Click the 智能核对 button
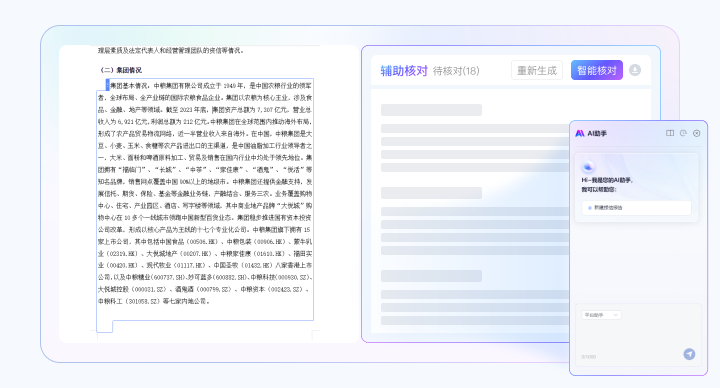 596,70
